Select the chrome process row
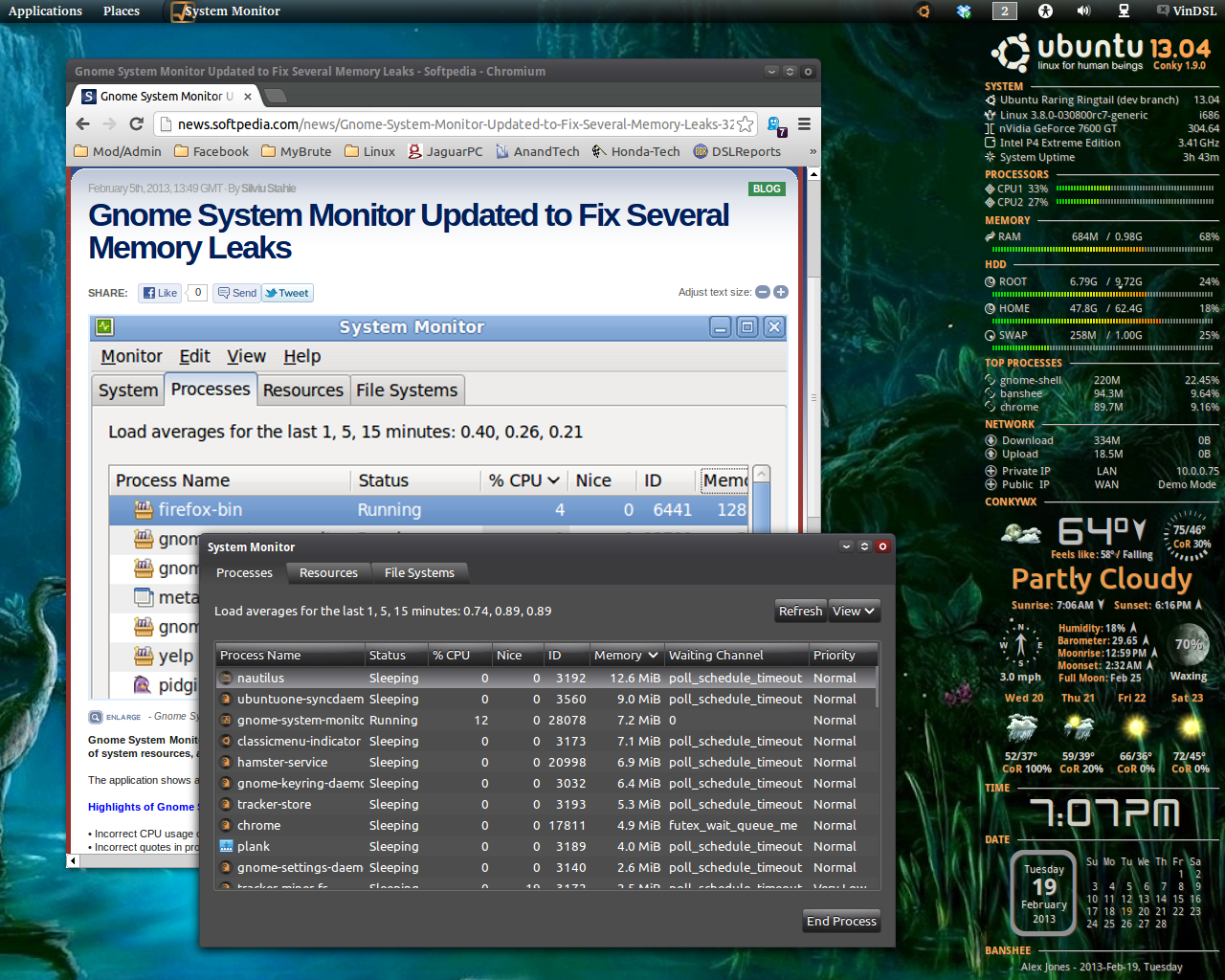This screenshot has height=980, width=1225. (x=546, y=825)
